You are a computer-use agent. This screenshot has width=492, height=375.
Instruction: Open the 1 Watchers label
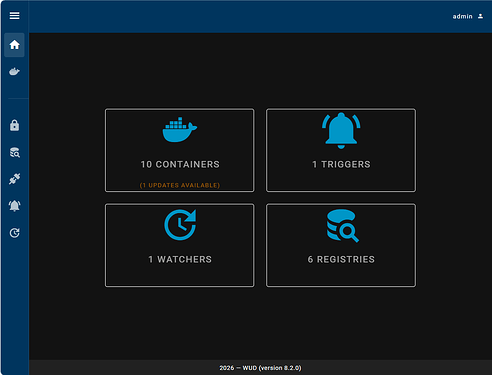click(x=180, y=259)
